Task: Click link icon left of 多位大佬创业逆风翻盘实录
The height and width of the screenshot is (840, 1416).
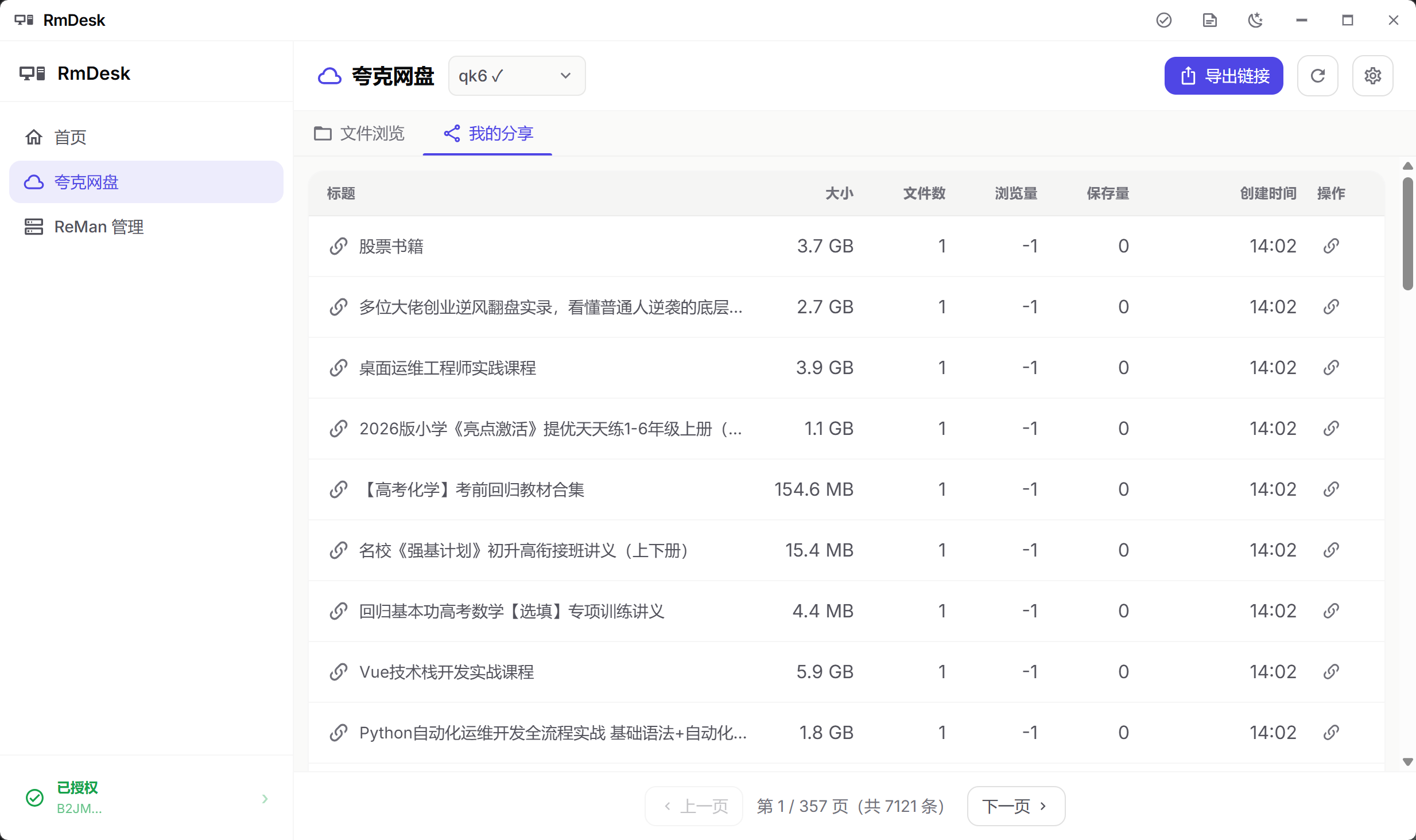Action: pyautogui.click(x=339, y=307)
